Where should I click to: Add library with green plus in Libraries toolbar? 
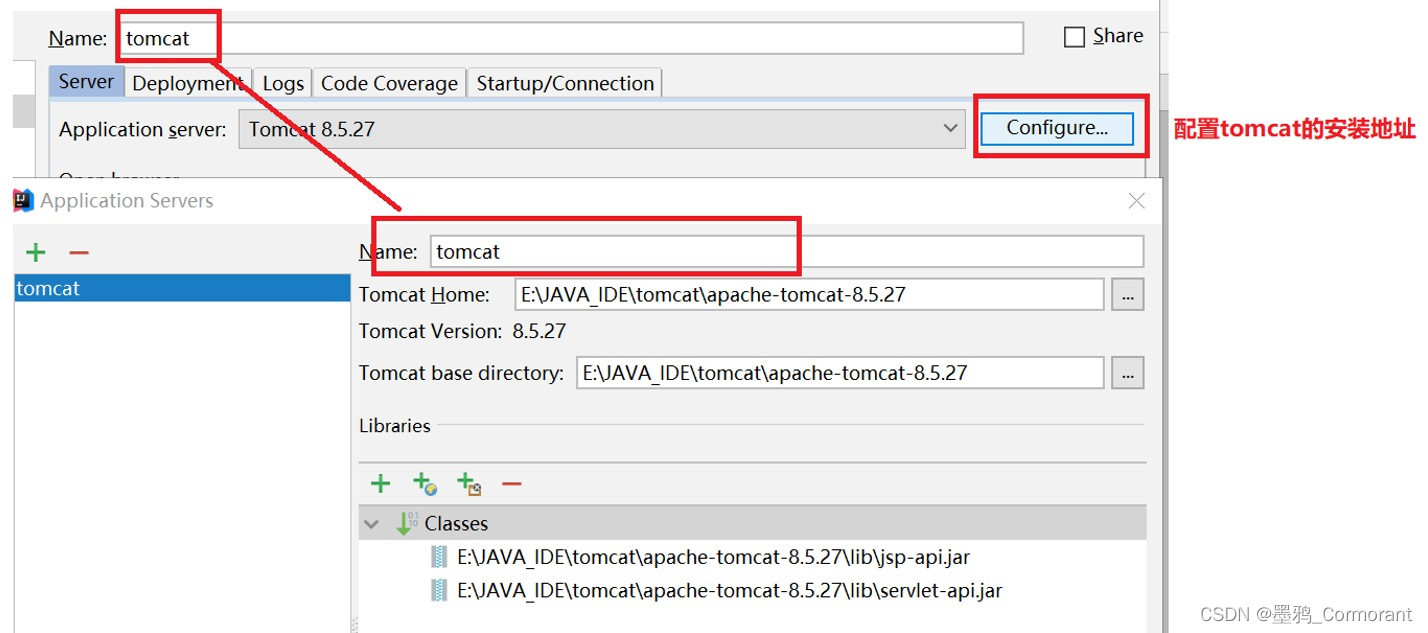(380, 484)
